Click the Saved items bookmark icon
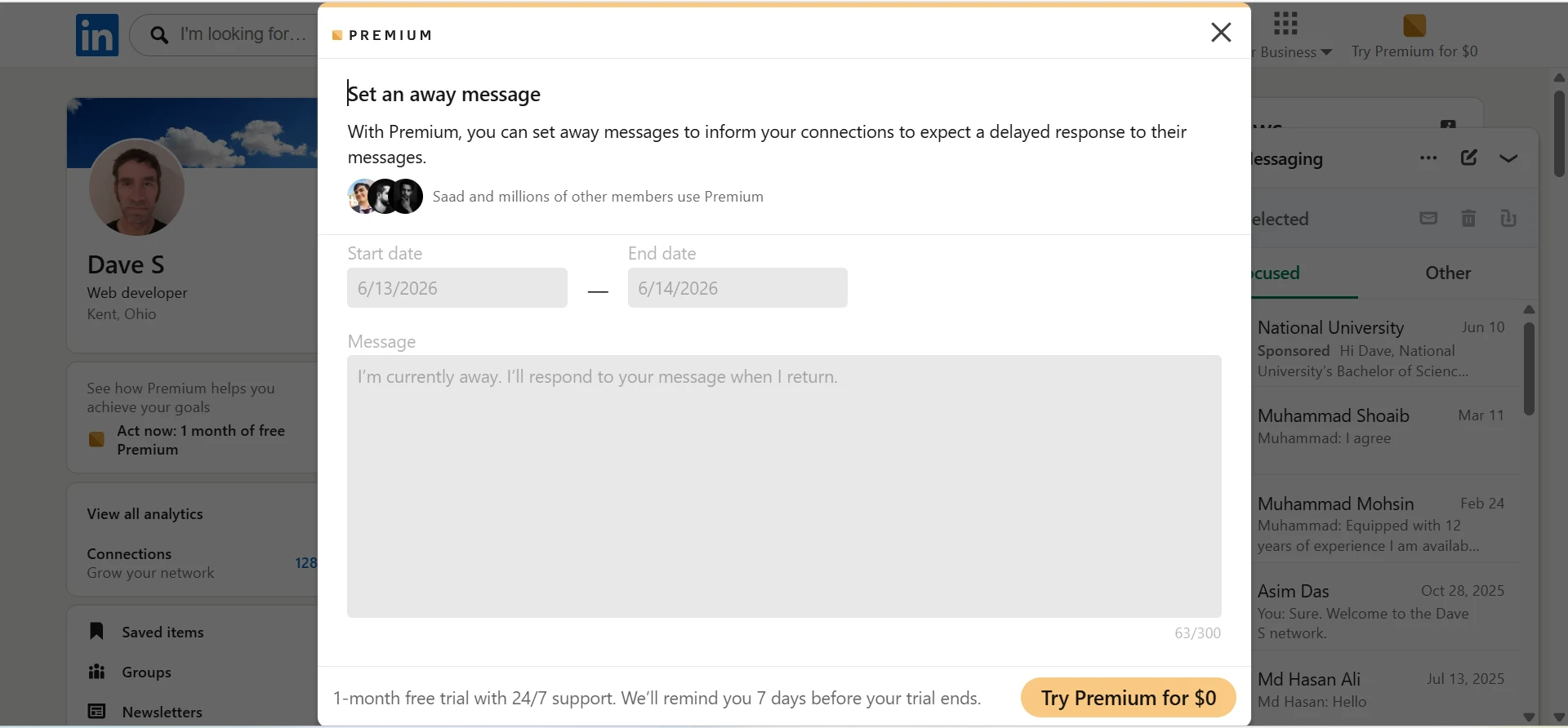Image resolution: width=1568 pixels, height=728 pixels. coord(96,631)
